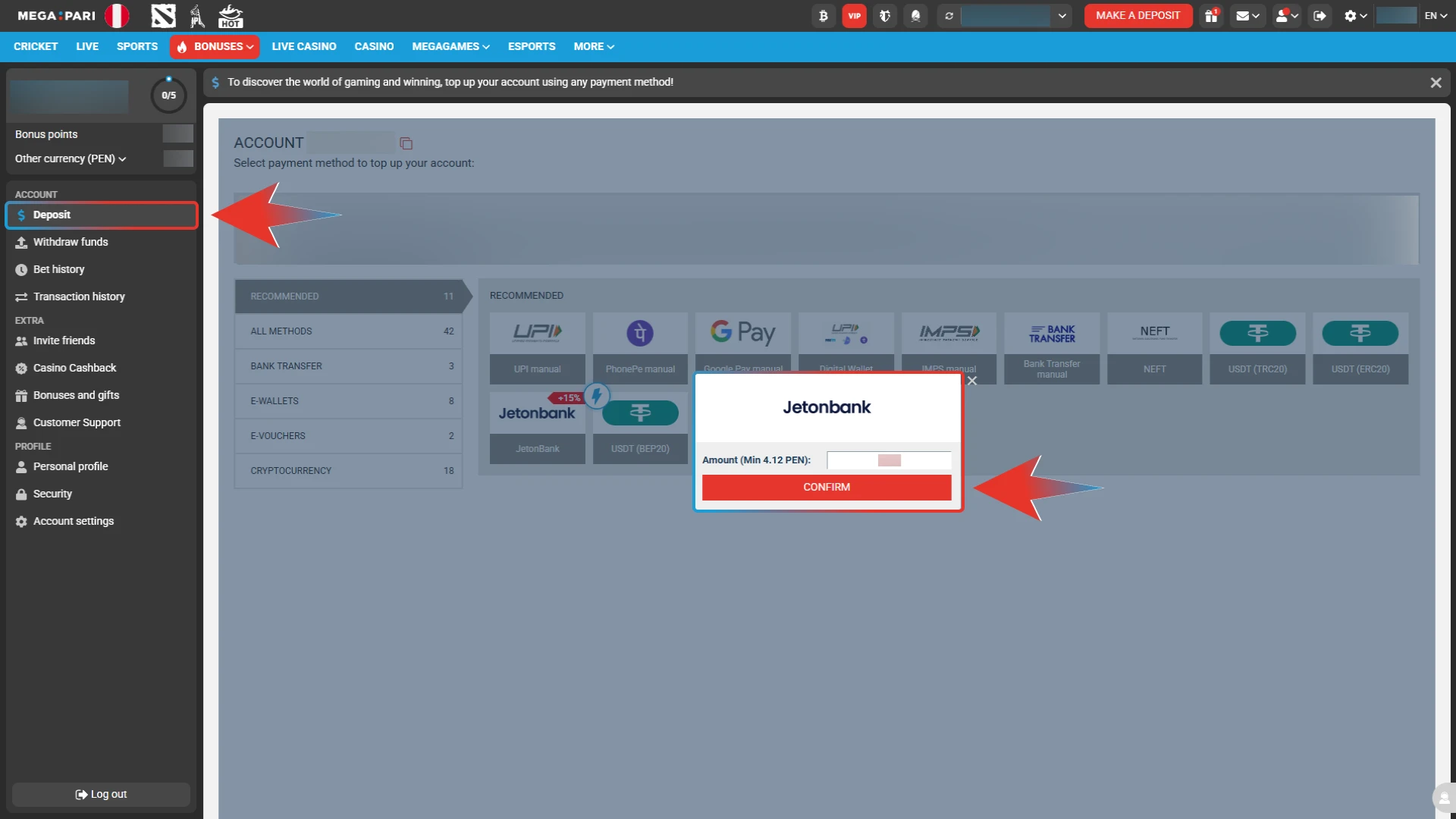Choose USDT (ERC20) payment method

click(x=1360, y=348)
